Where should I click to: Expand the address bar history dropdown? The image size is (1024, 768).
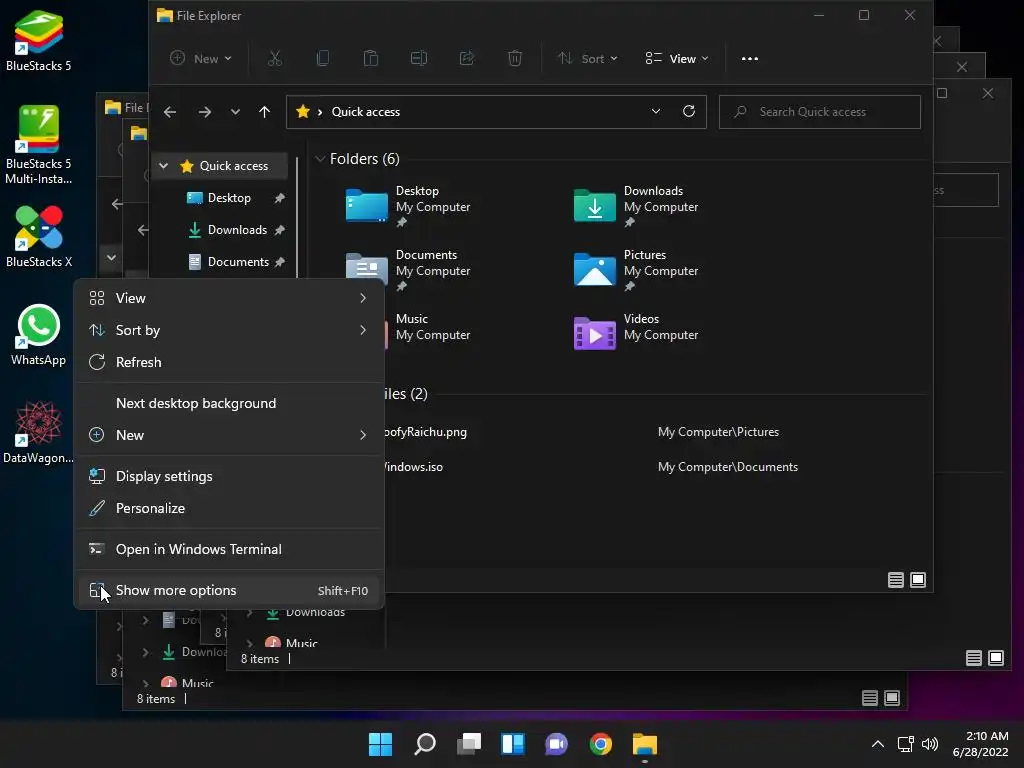pos(656,112)
